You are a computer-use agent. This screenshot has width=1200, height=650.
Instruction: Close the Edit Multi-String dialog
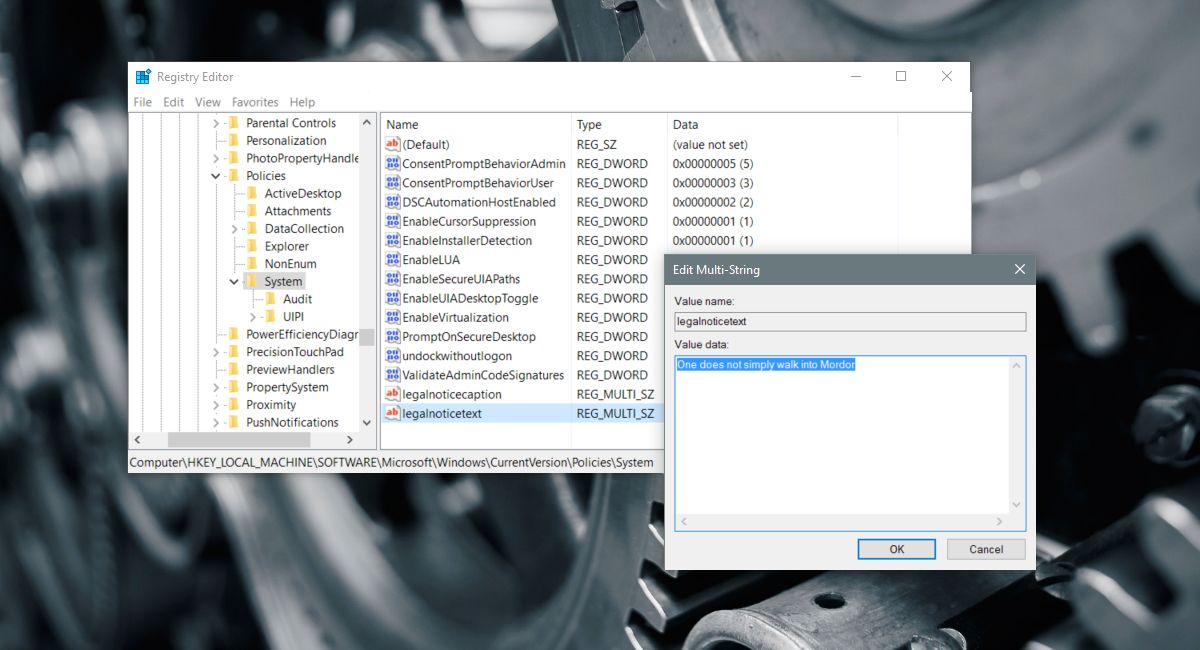pyautogui.click(x=1020, y=269)
